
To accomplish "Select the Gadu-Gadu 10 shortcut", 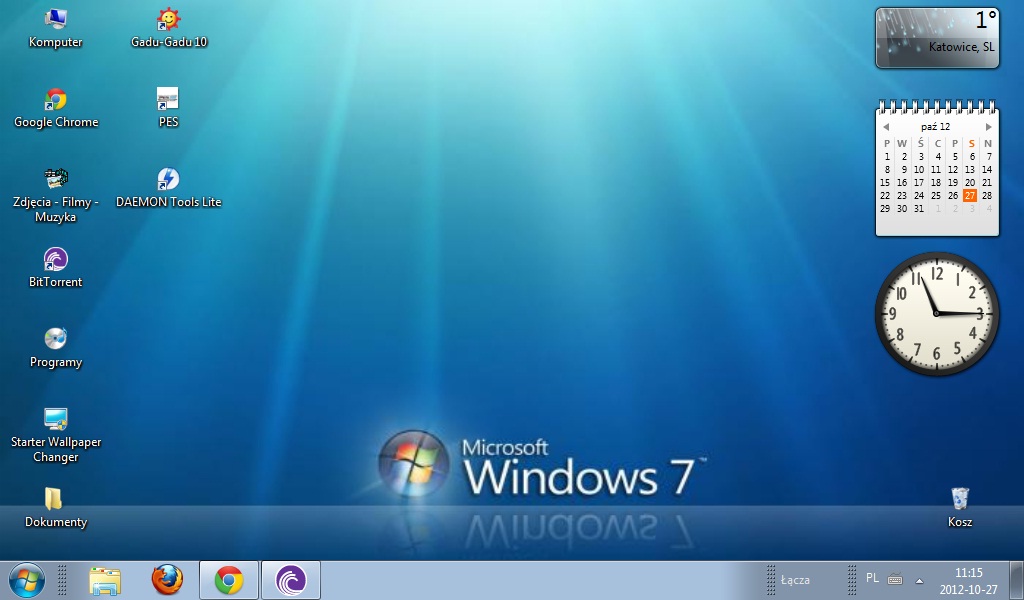I will click(x=169, y=20).
